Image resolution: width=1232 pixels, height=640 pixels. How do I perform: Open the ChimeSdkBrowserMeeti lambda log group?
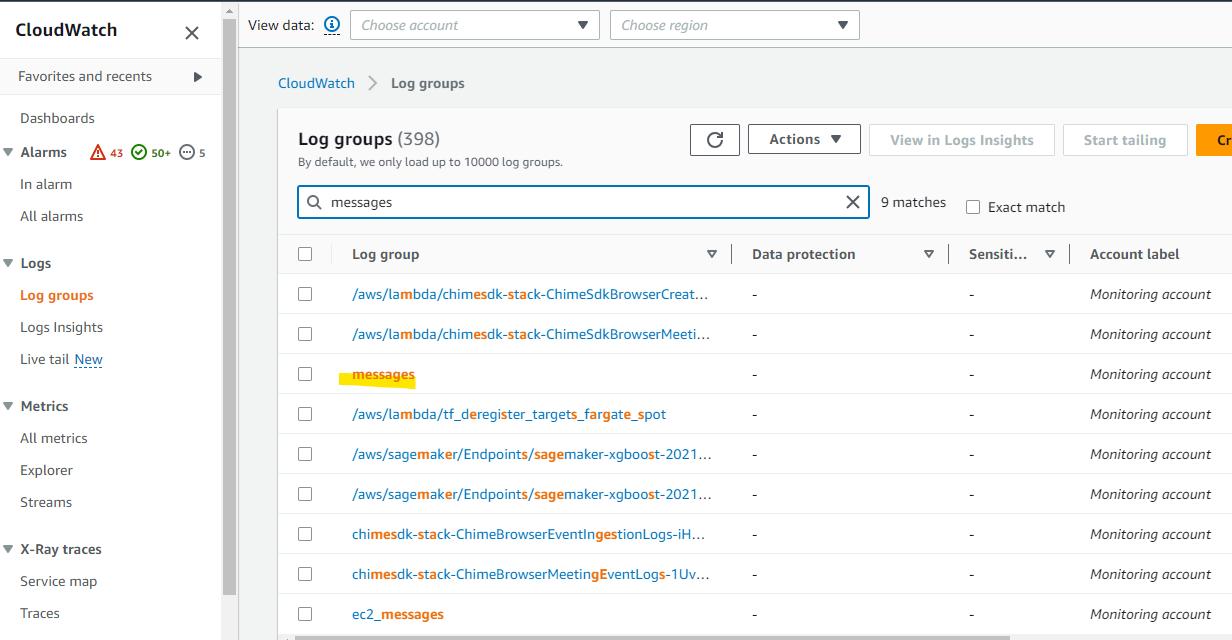click(x=531, y=334)
